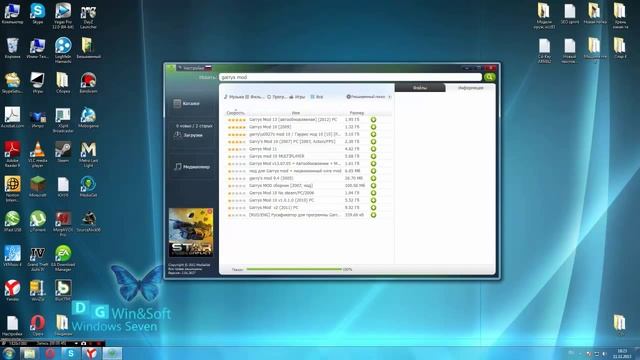Open Opera browser desktop icon
The height and width of the screenshot is (360, 640).
click(38, 325)
